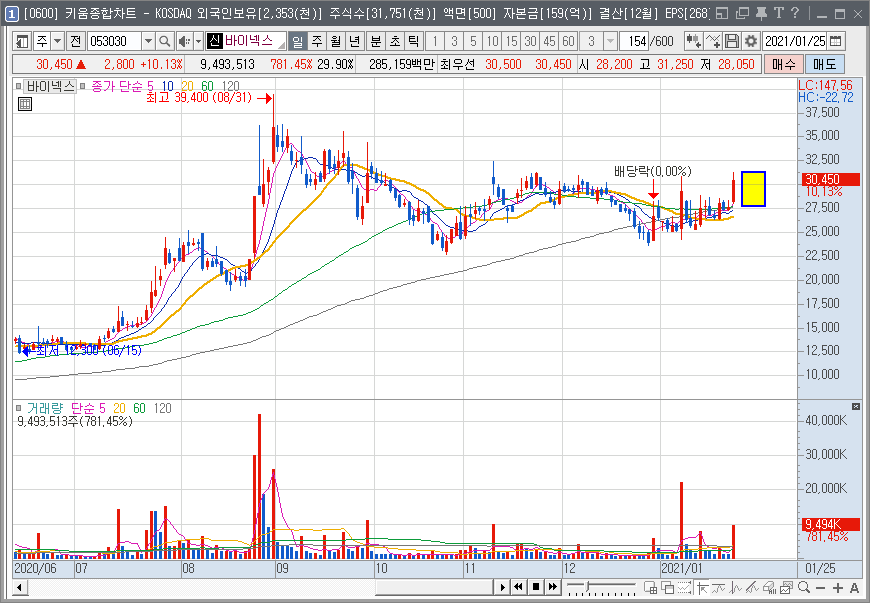Click the pin icon in title bar
Screen dimensions: 870x603
click(761, 13)
